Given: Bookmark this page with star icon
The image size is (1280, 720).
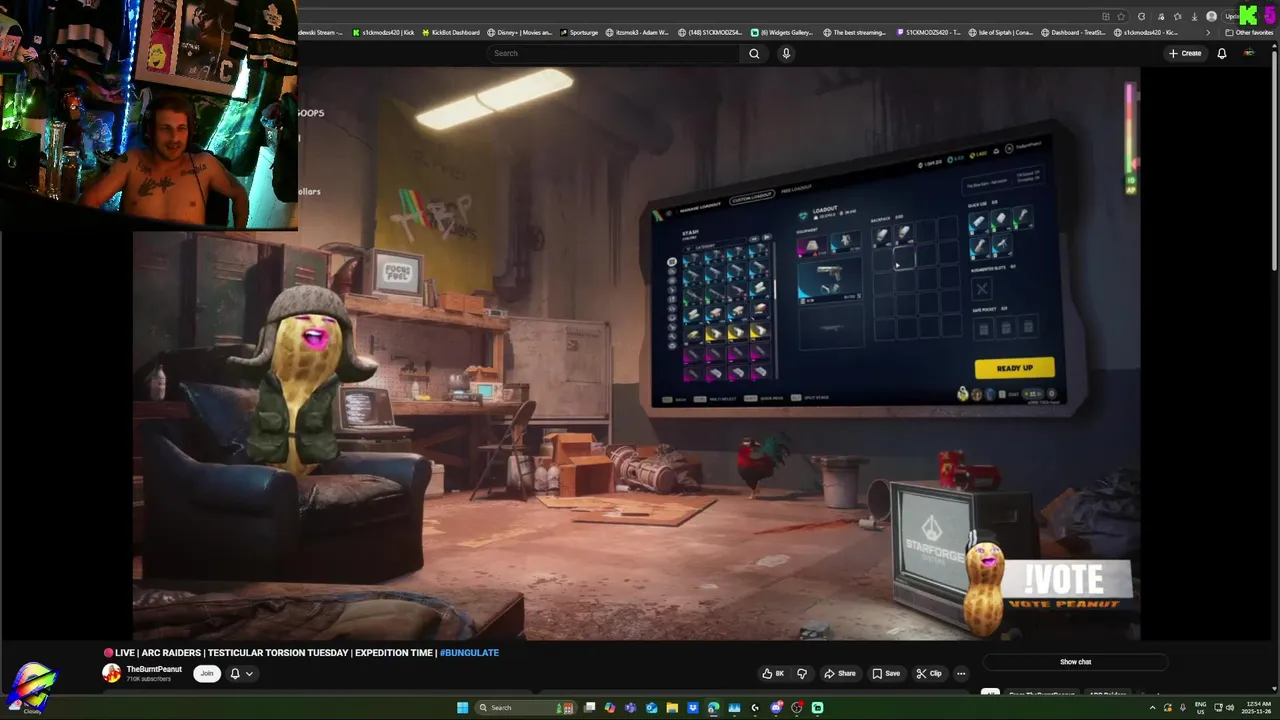Looking at the screenshot, I should 1121,16.
